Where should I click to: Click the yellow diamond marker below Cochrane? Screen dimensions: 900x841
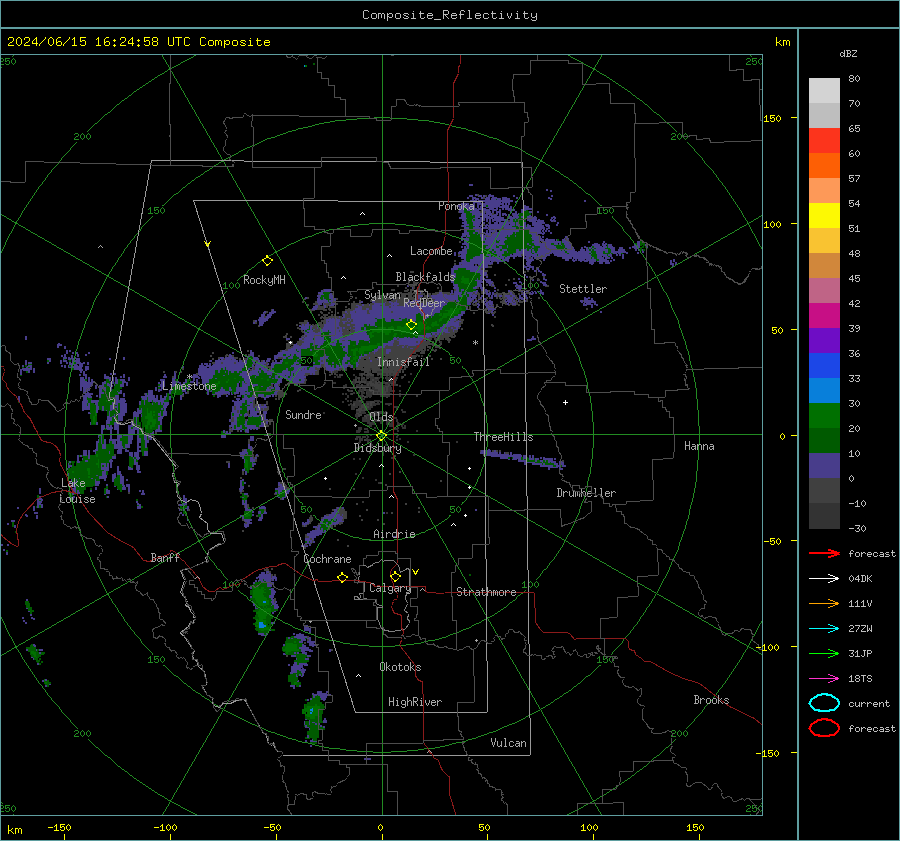(x=342, y=577)
